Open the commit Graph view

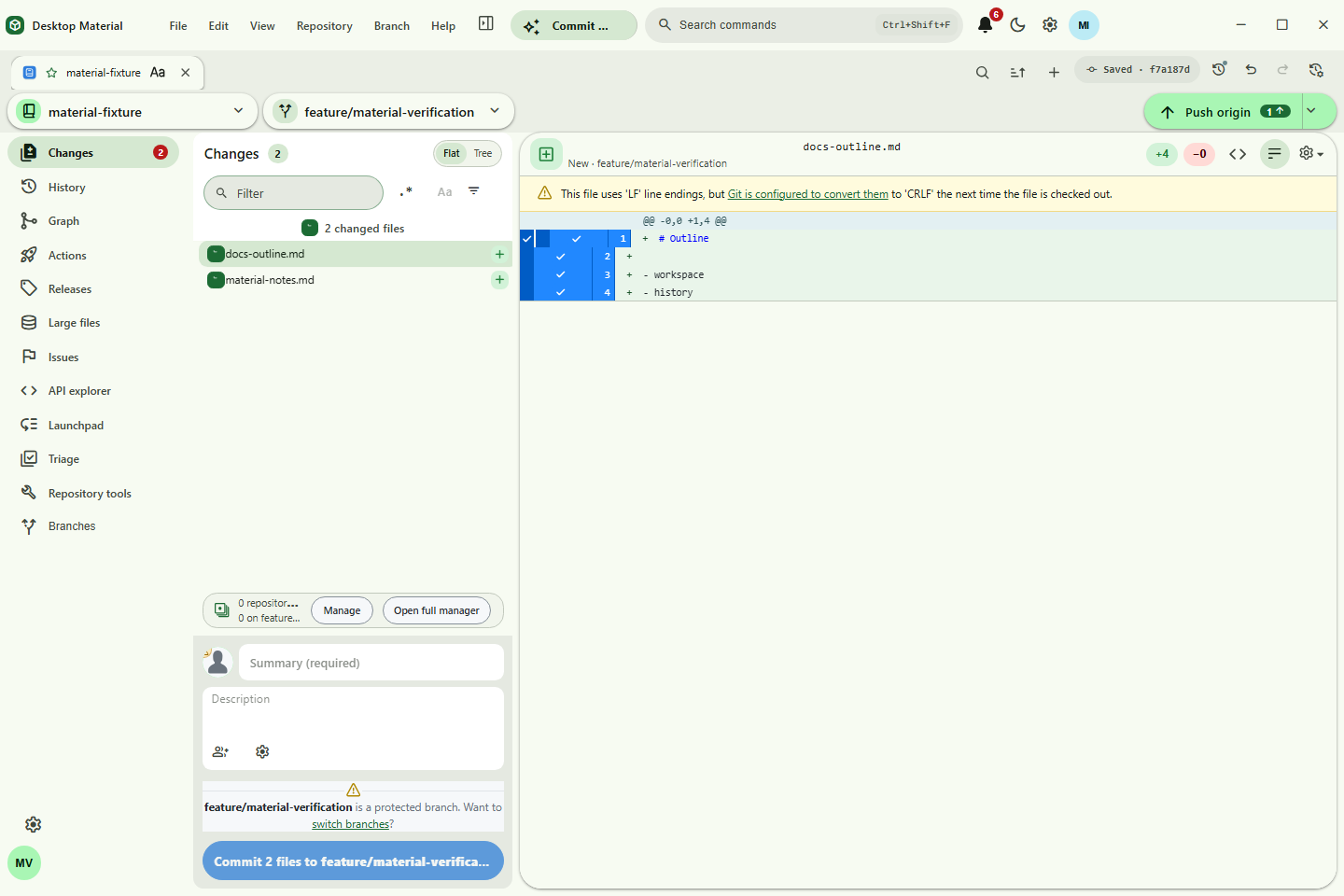coord(93,221)
